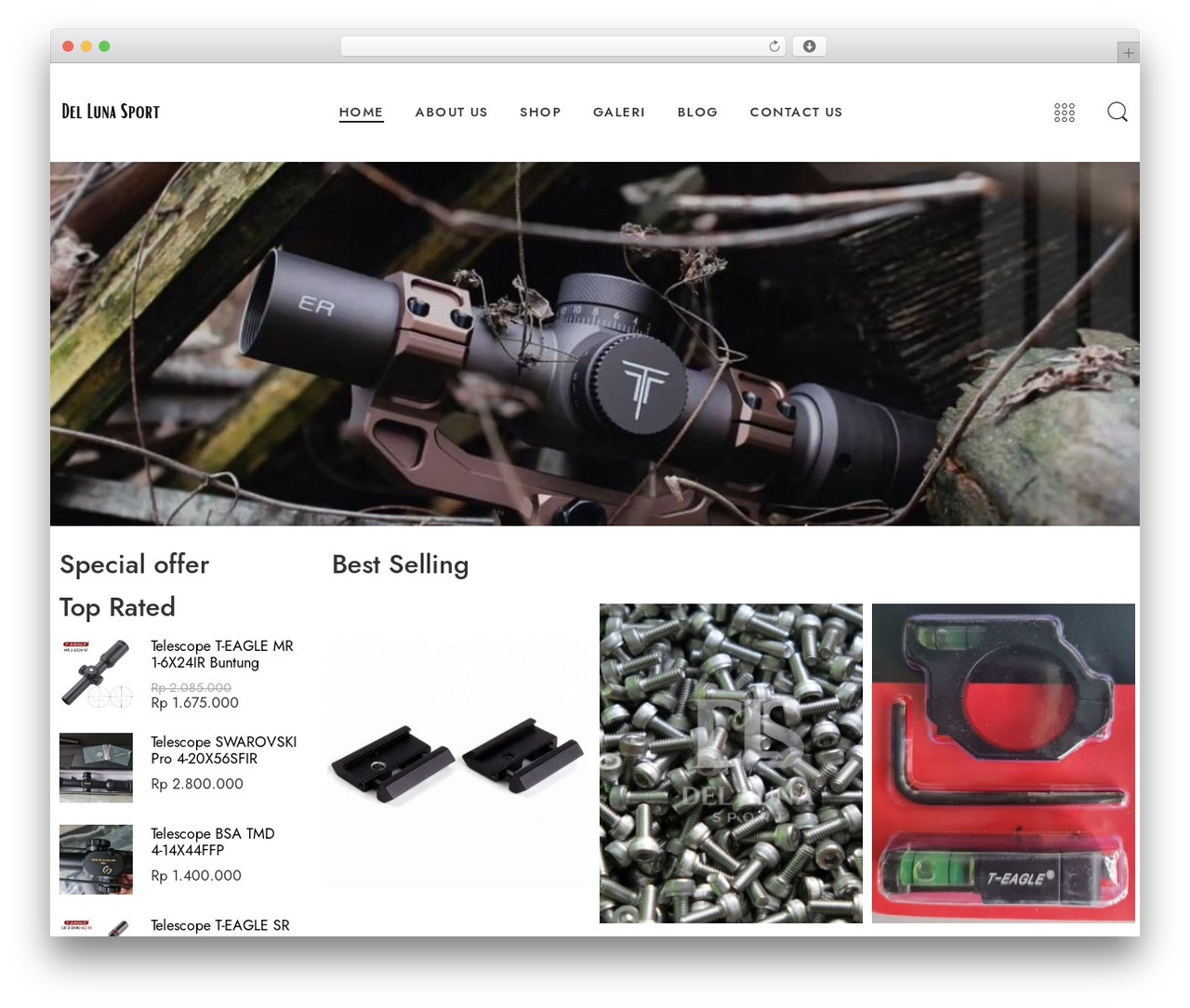The height and width of the screenshot is (1008, 1190).
Task: Click the Top Rated heading
Action: click(x=117, y=607)
